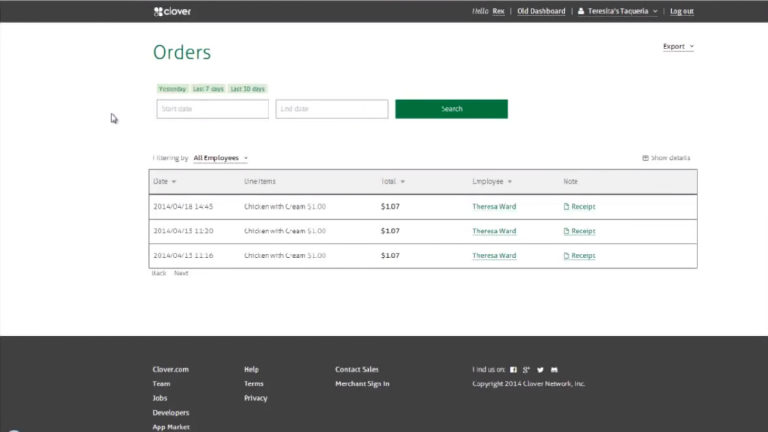
Task: Sort orders by the Date column
Action: tap(164, 182)
